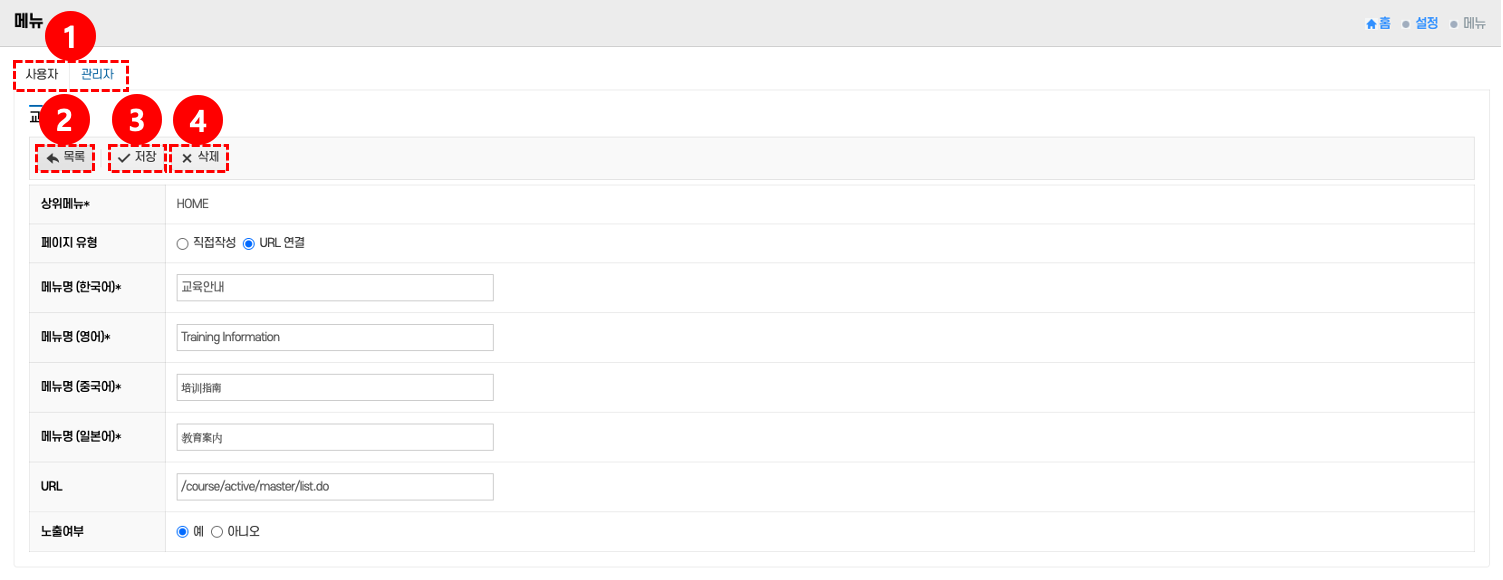This screenshot has width=1503, height=580.
Task: Click the checkmark icon beside 저장
Action: pyautogui.click(x=124, y=158)
